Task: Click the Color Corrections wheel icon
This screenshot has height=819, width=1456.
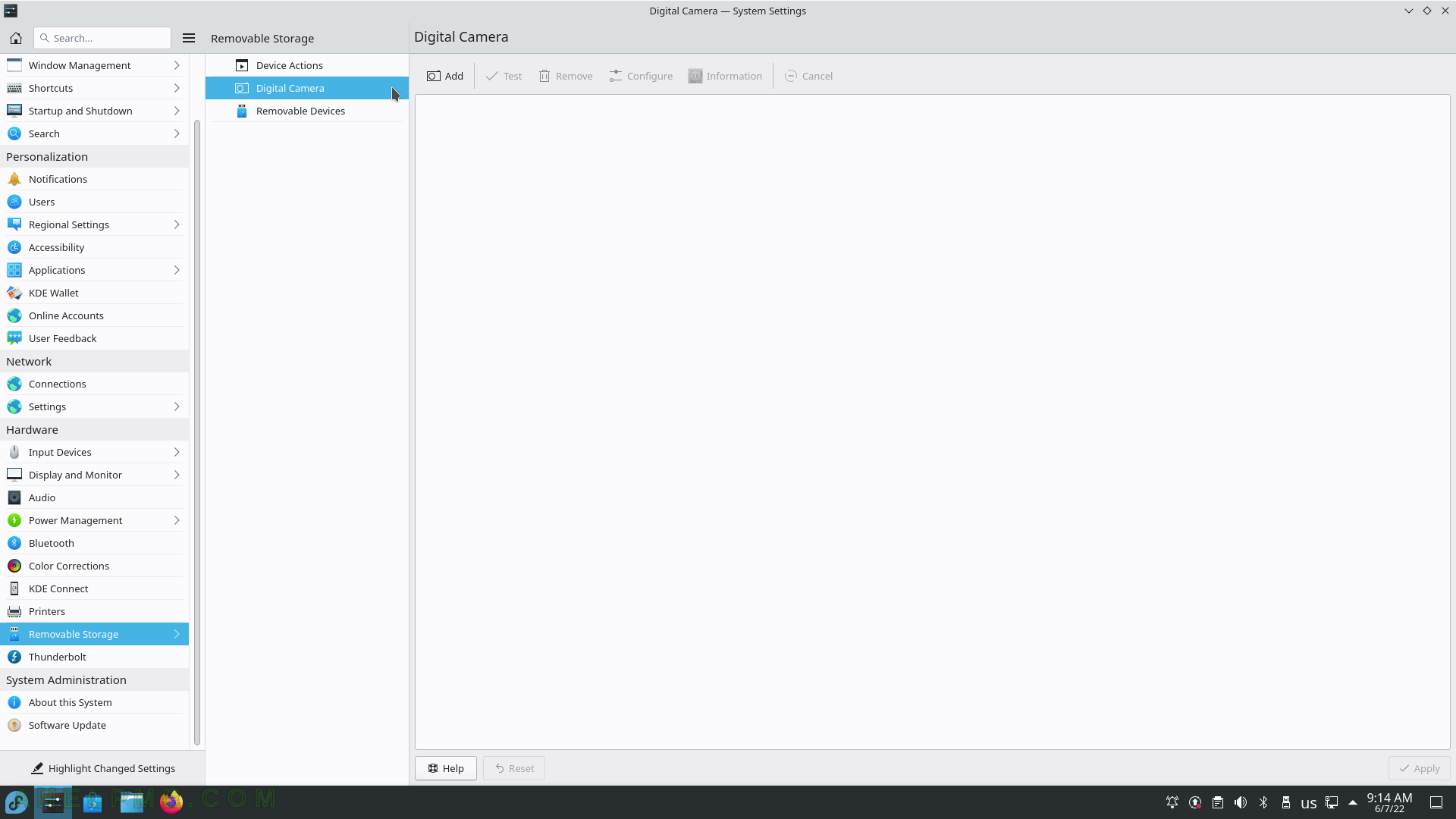Action: (14, 566)
